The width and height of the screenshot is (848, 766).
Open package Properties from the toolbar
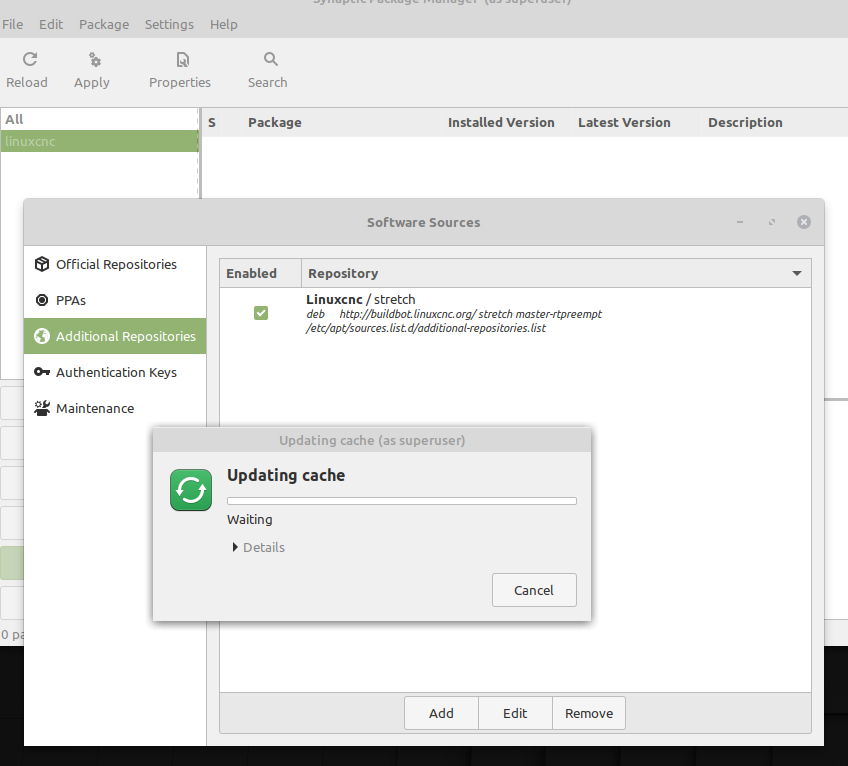tap(181, 60)
